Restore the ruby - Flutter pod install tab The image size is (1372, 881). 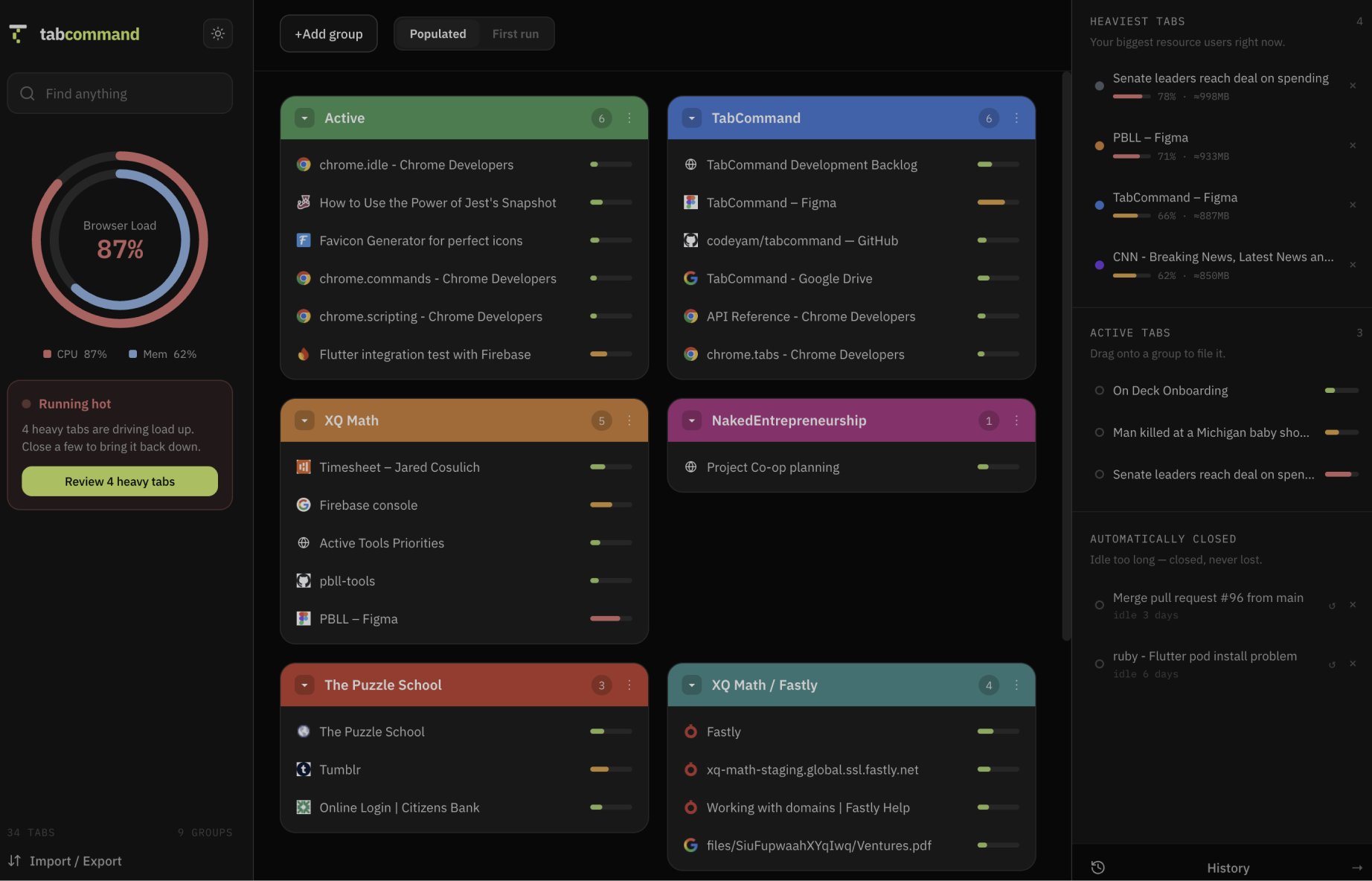coord(1332,664)
